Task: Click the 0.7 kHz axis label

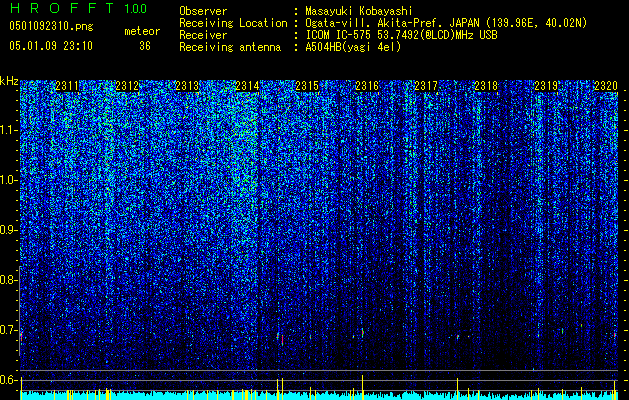Action: pyautogui.click(x=8, y=330)
